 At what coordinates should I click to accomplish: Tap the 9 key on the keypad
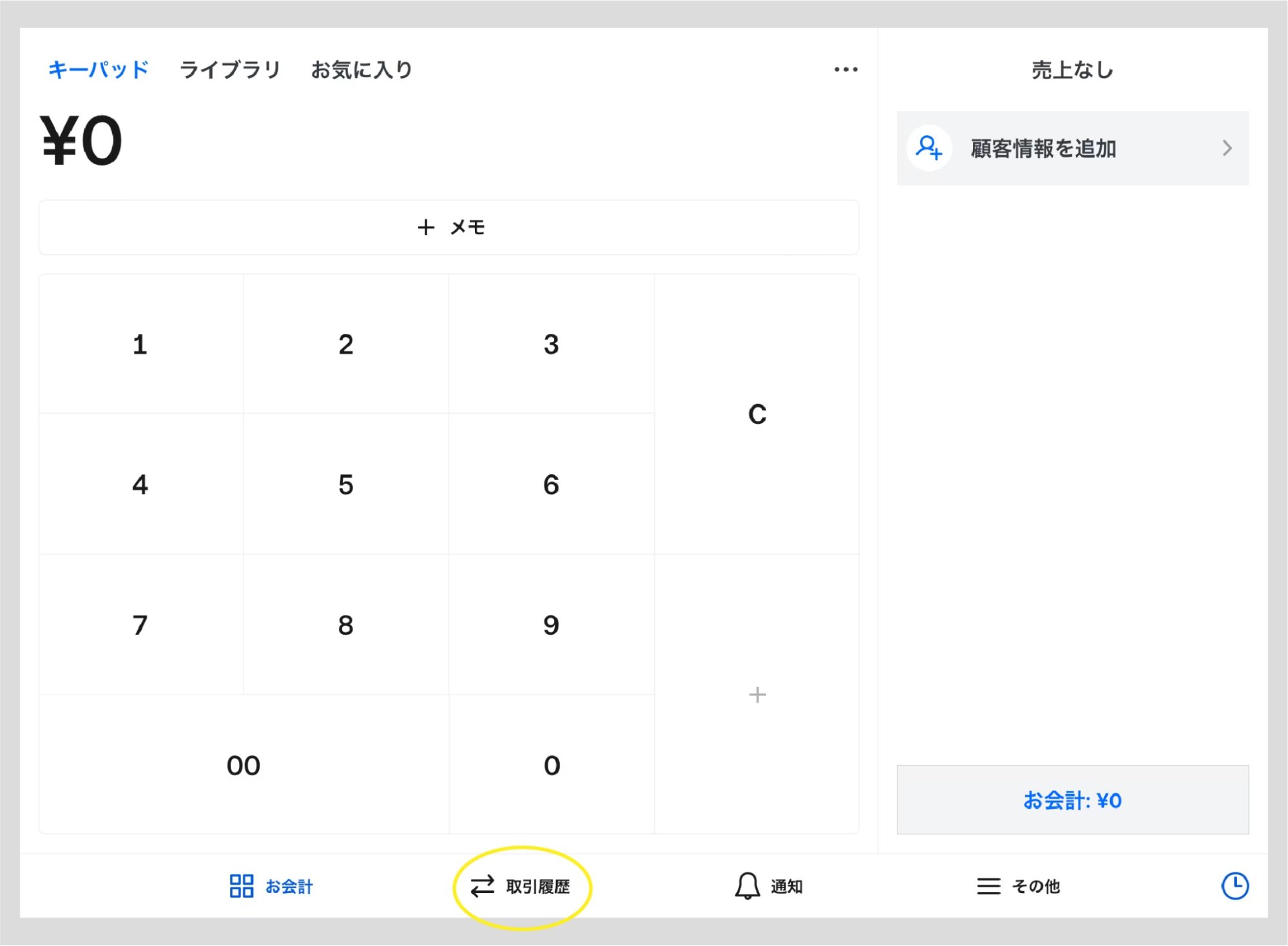(551, 624)
